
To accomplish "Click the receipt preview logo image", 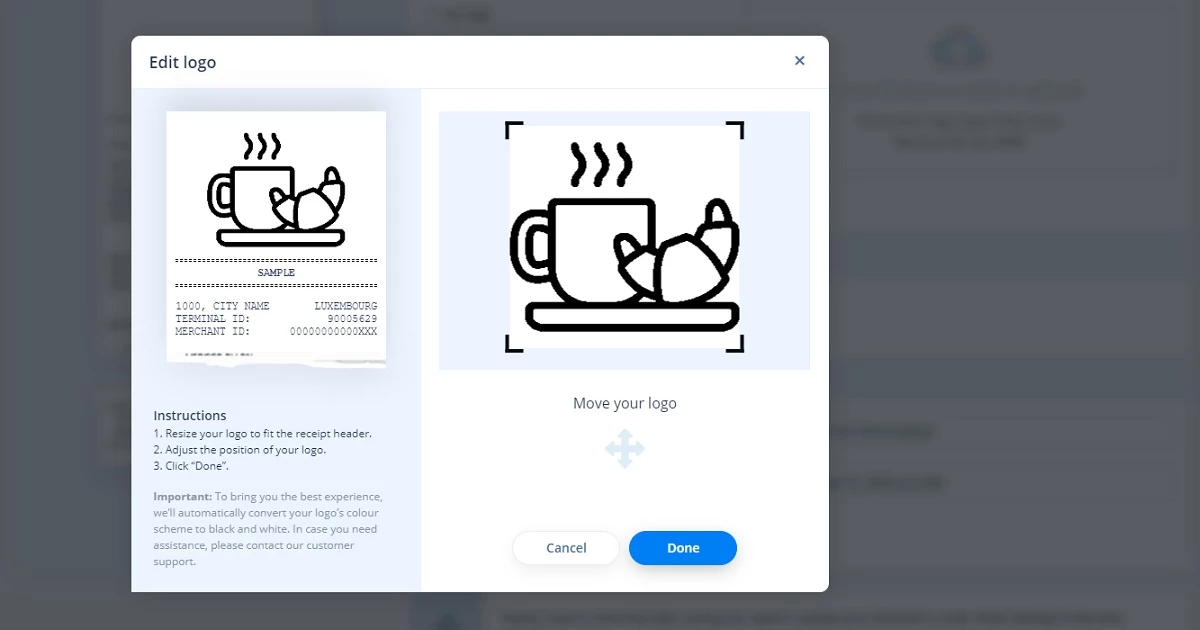I will tap(276, 190).
